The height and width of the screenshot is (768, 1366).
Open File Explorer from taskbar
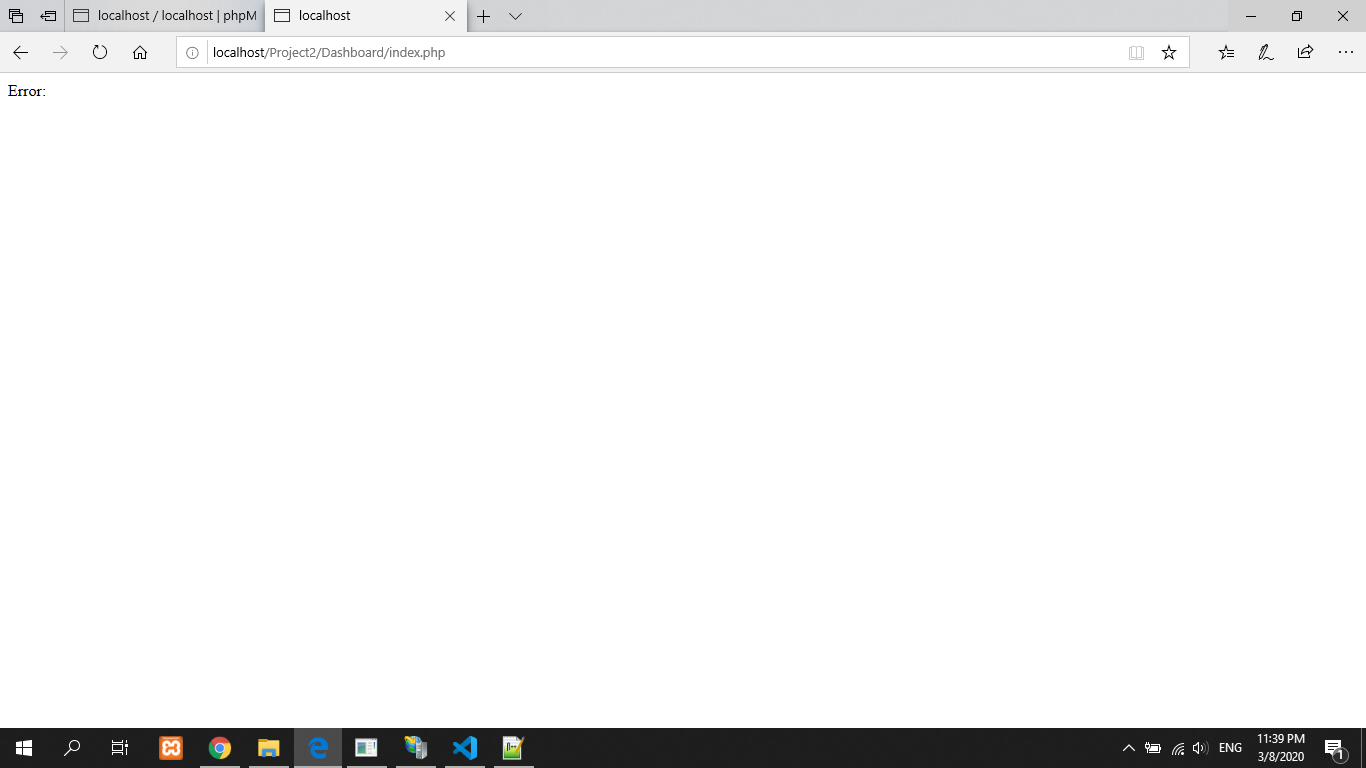click(x=269, y=748)
